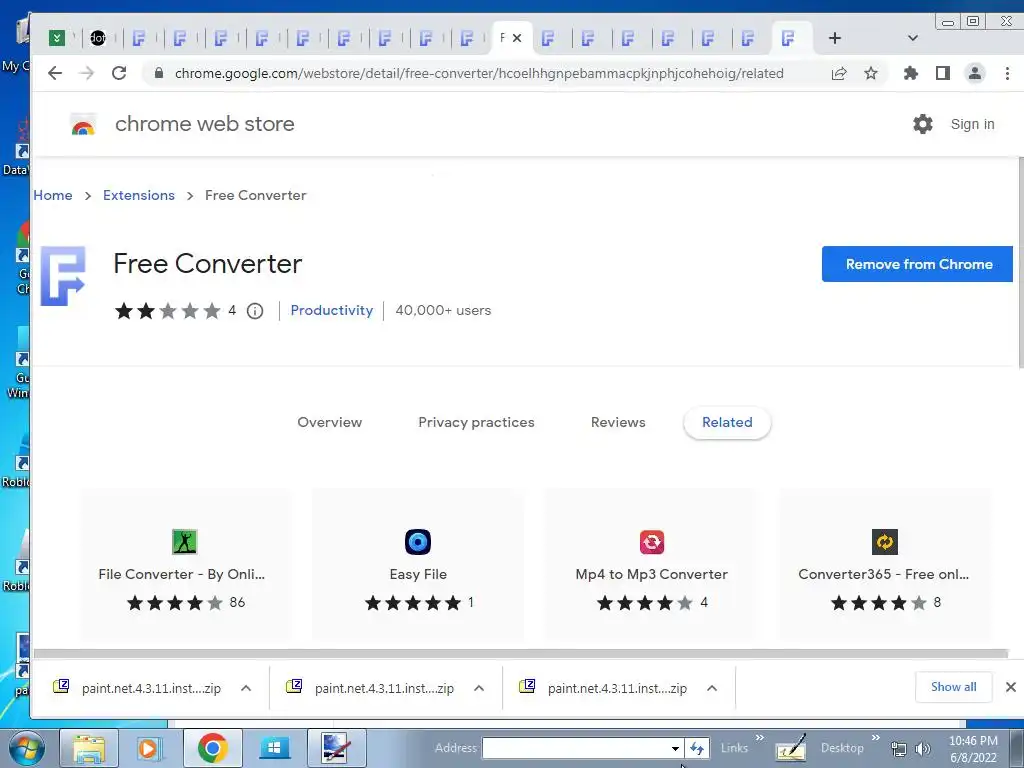The image size is (1024, 768).
Task: Click the Free Converter heading
Action: (x=208, y=264)
